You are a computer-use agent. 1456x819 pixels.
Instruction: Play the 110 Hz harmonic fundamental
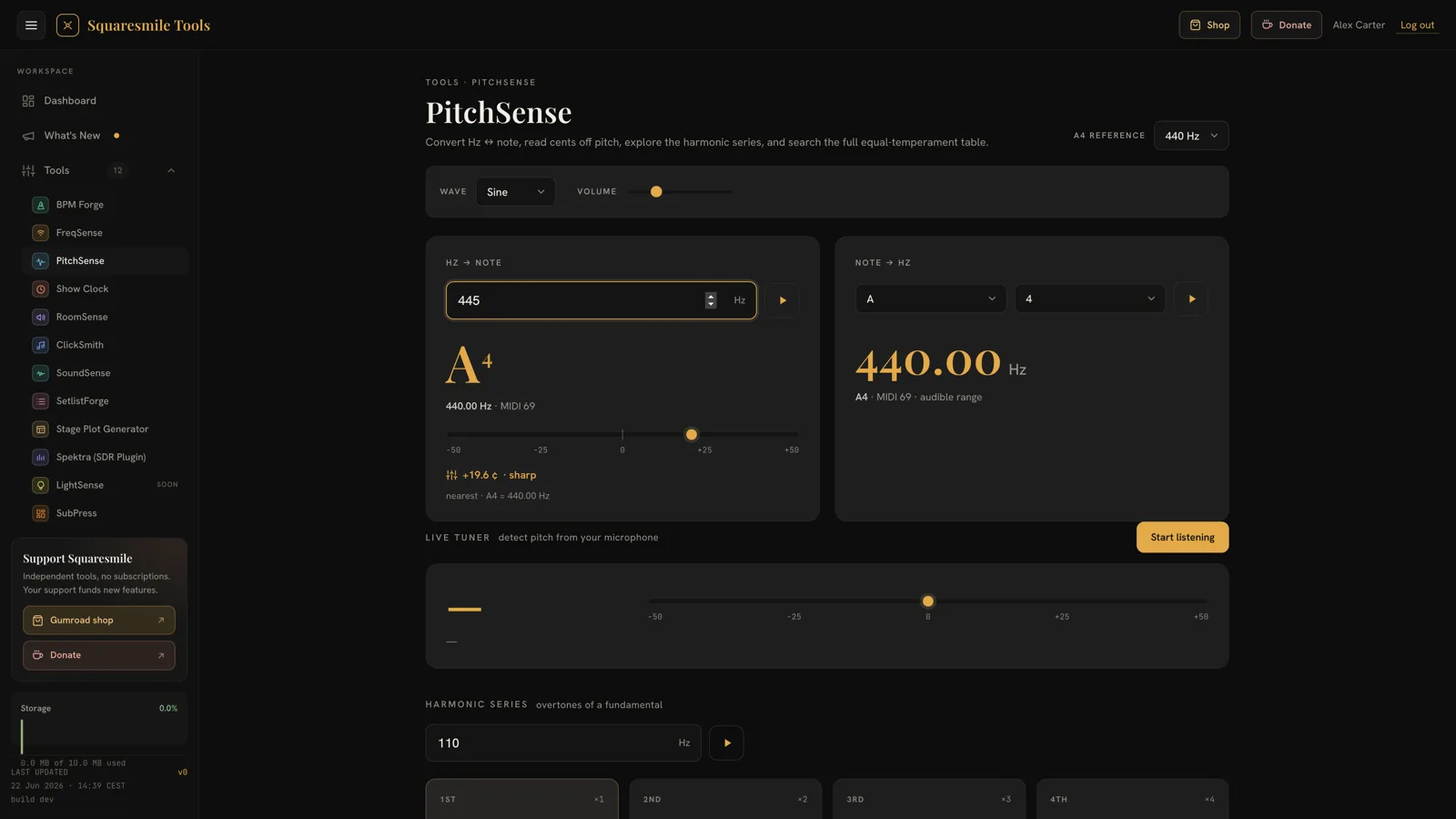click(726, 743)
